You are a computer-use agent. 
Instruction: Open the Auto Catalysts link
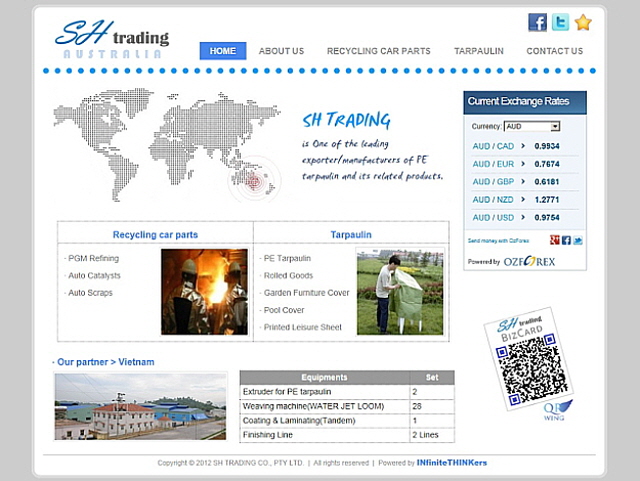click(x=94, y=276)
